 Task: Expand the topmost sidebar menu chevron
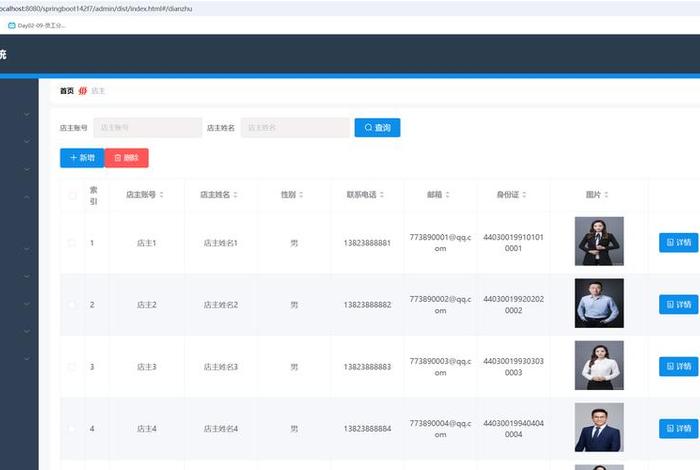click(x=26, y=115)
